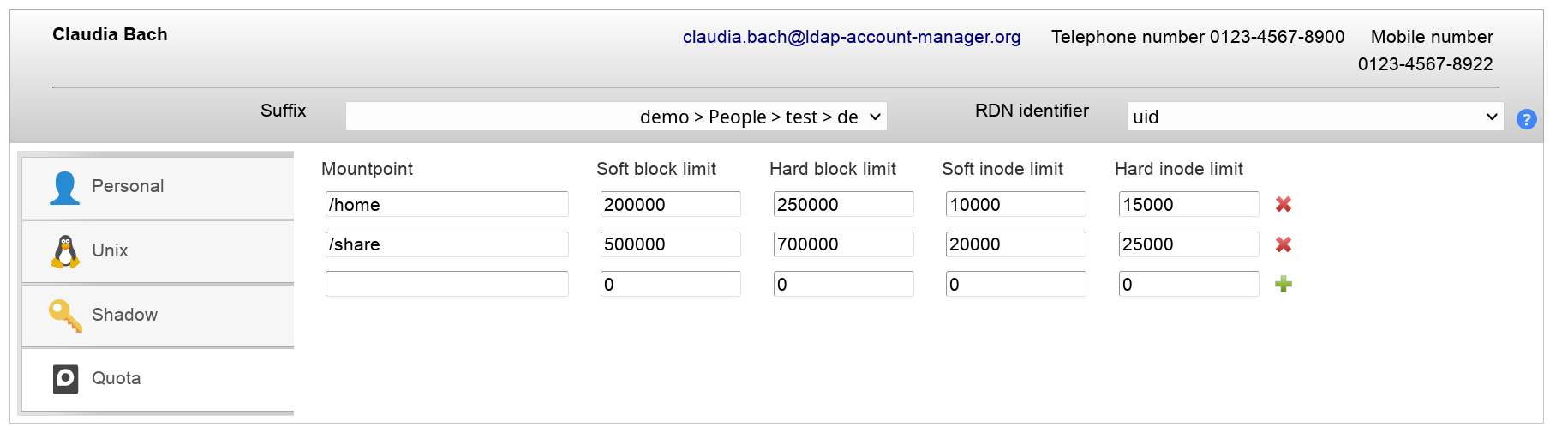The width and height of the screenshot is (1568, 445).
Task: Click the Shadow key icon
Action: 65,315
